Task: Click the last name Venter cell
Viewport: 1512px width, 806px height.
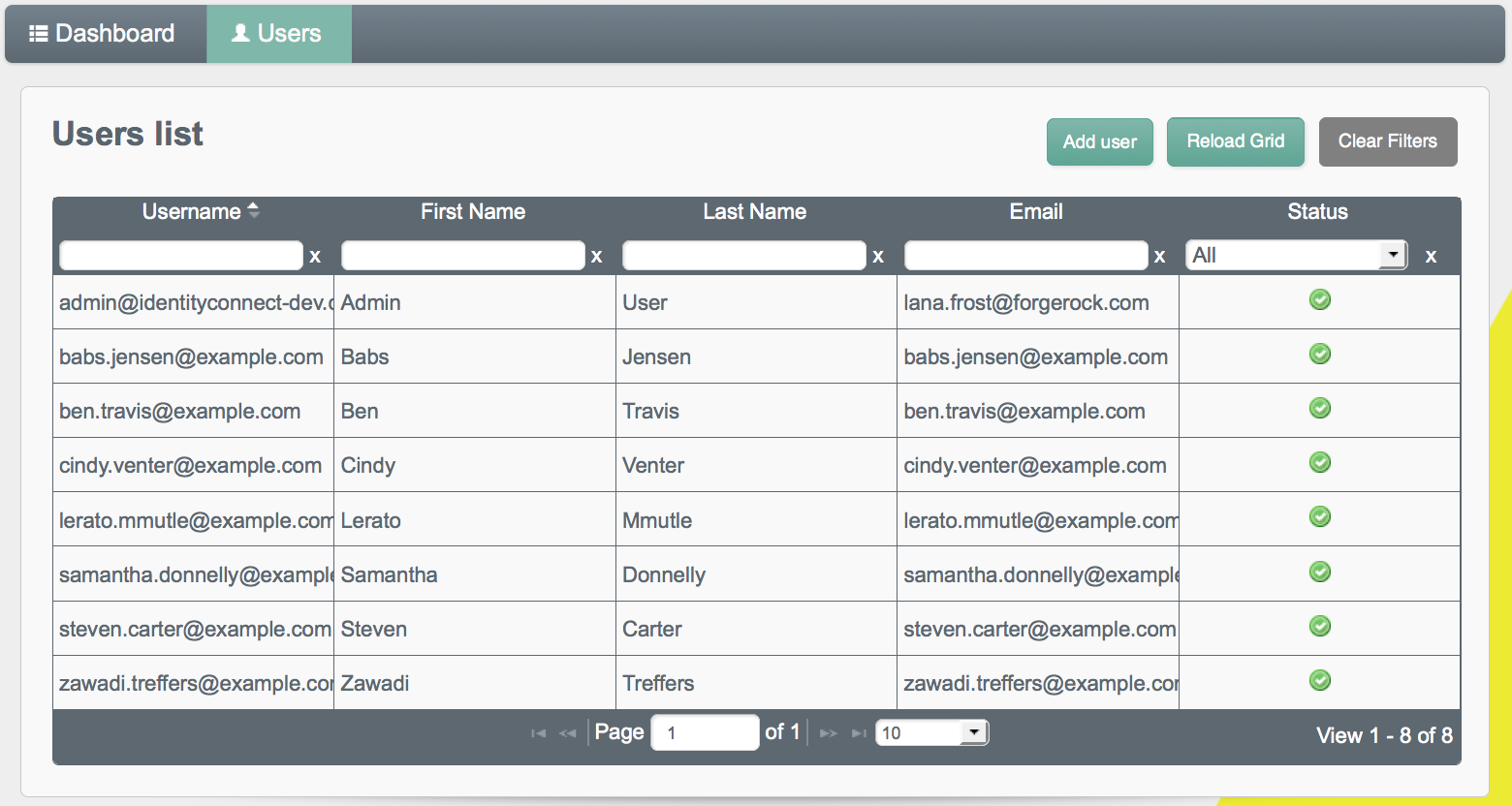Action: pos(756,465)
